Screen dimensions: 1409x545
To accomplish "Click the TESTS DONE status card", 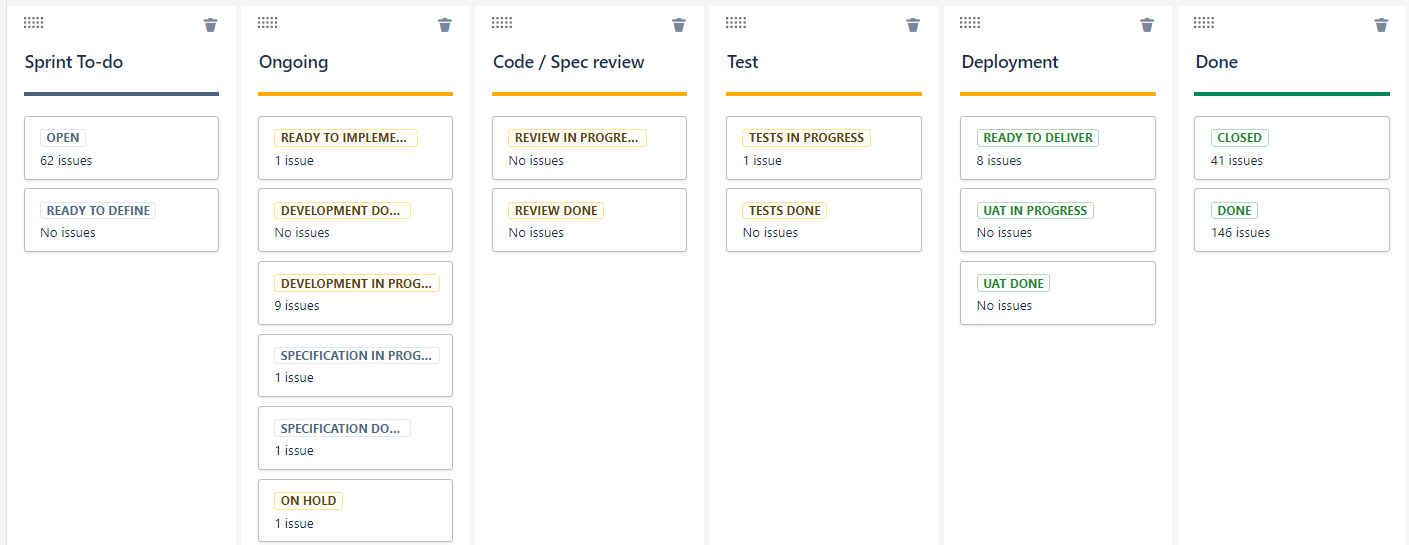I will [x=823, y=220].
